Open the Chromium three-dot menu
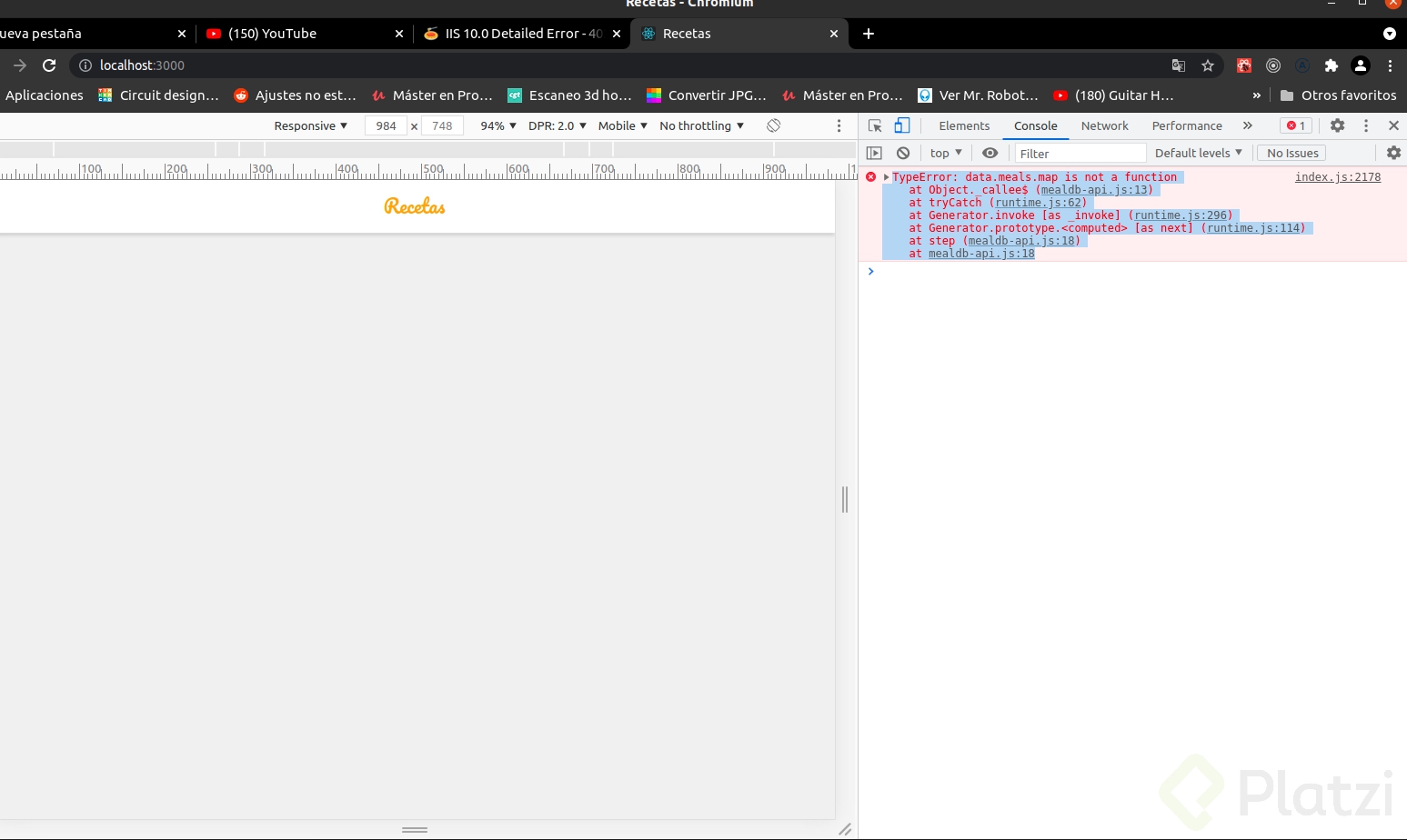Image resolution: width=1407 pixels, height=840 pixels. tap(1390, 65)
